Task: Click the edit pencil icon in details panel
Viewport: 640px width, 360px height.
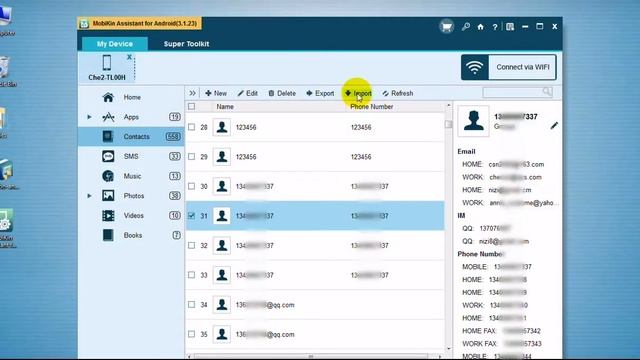Action: pyautogui.click(x=554, y=126)
